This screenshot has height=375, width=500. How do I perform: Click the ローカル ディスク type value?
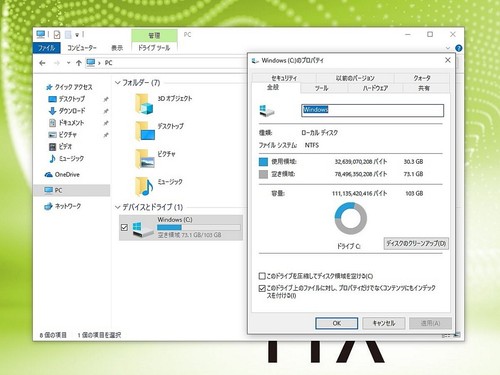point(320,133)
